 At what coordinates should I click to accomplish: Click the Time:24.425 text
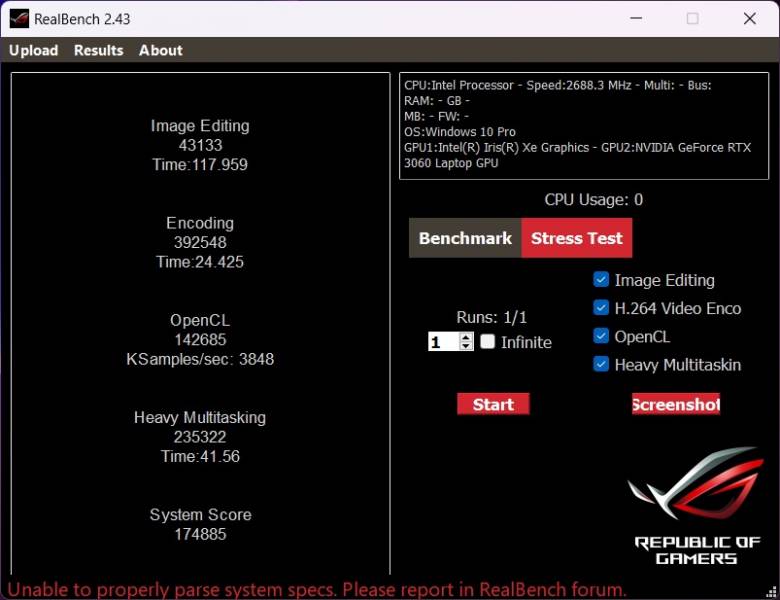200,262
